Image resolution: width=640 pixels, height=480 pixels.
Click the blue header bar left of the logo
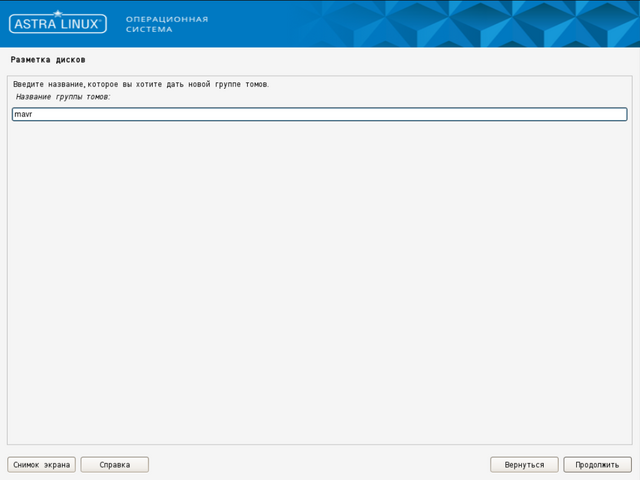click(4, 24)
